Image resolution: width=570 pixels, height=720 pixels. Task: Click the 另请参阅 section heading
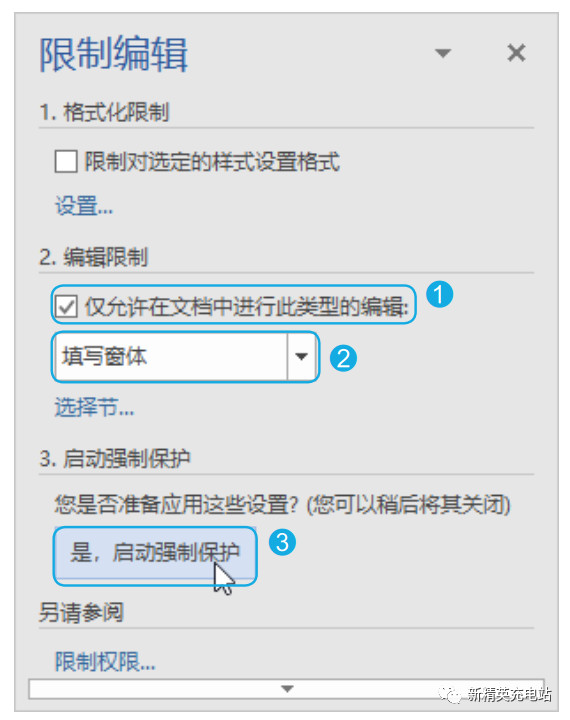81,612
